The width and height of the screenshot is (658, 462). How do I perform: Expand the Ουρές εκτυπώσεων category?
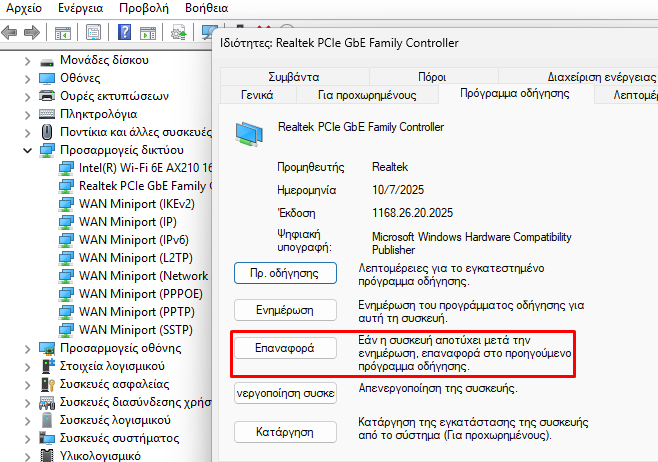pyautogui.click(x=27, y=97)
